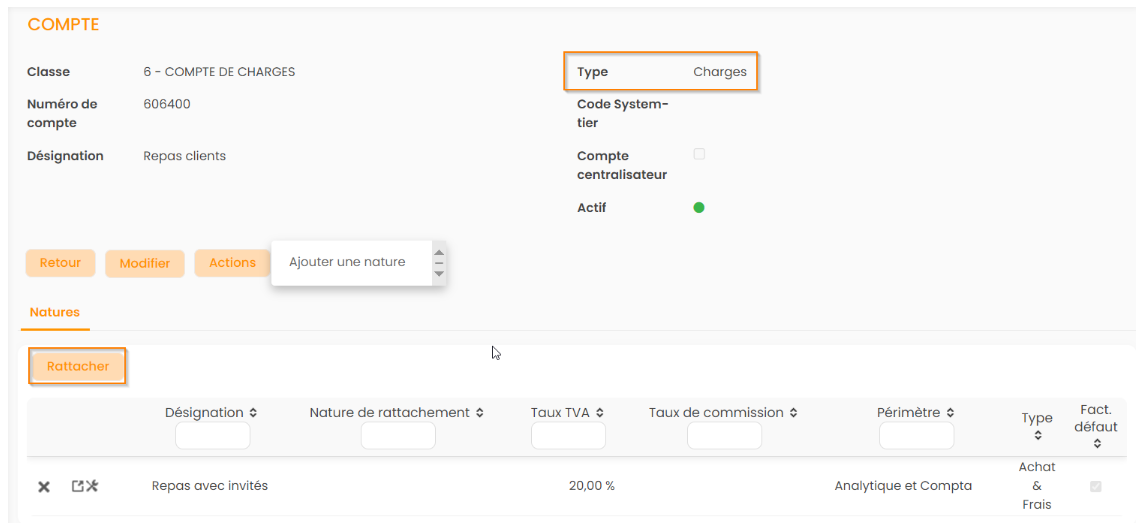Click the green Actif status indicator
This screenshot has height=529, width=1138.
[x=699, y=208]
